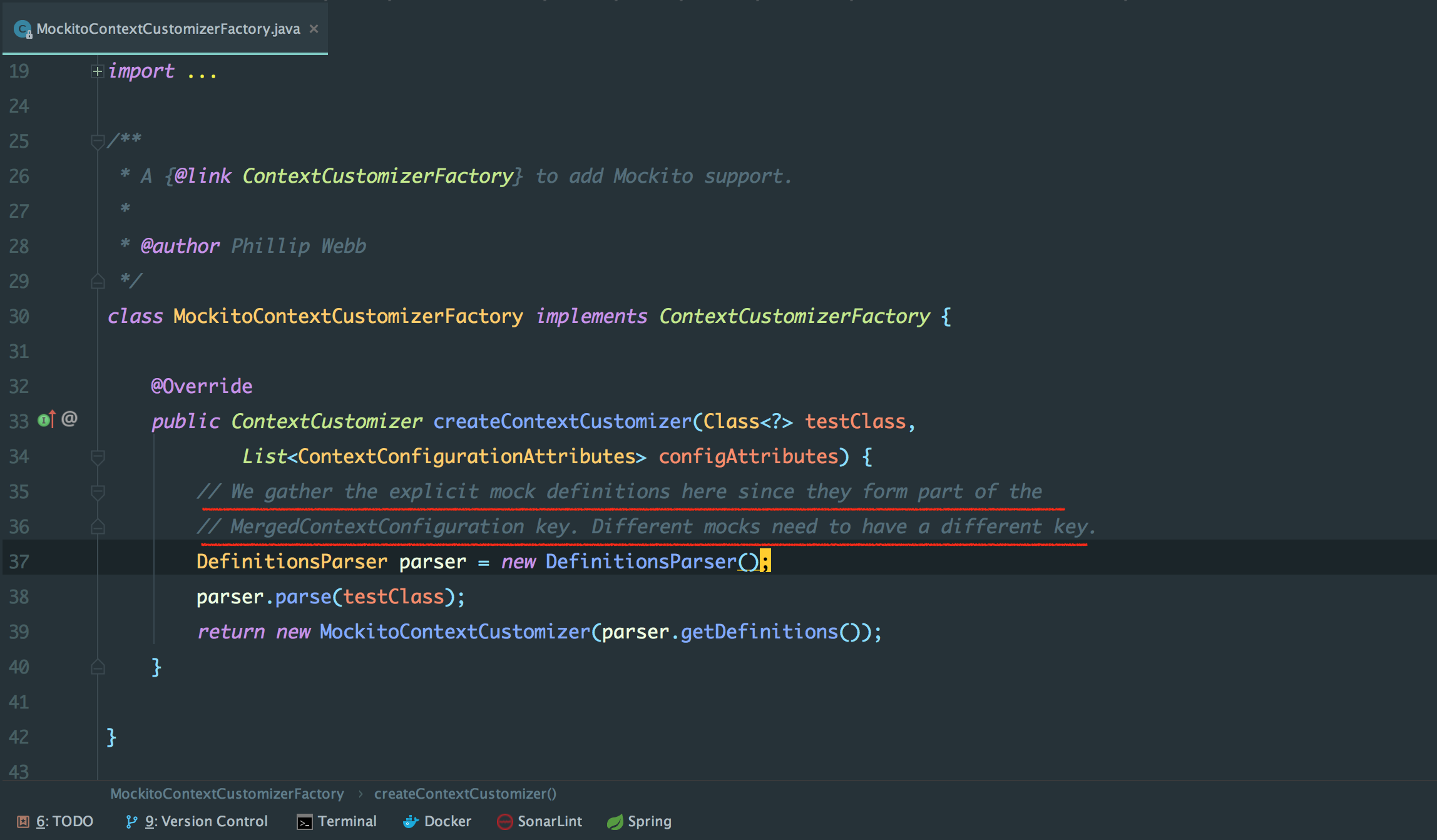Open the Spring tool window
The width and height of the screenshot is (1437, 840).
(x=639, y=821)
